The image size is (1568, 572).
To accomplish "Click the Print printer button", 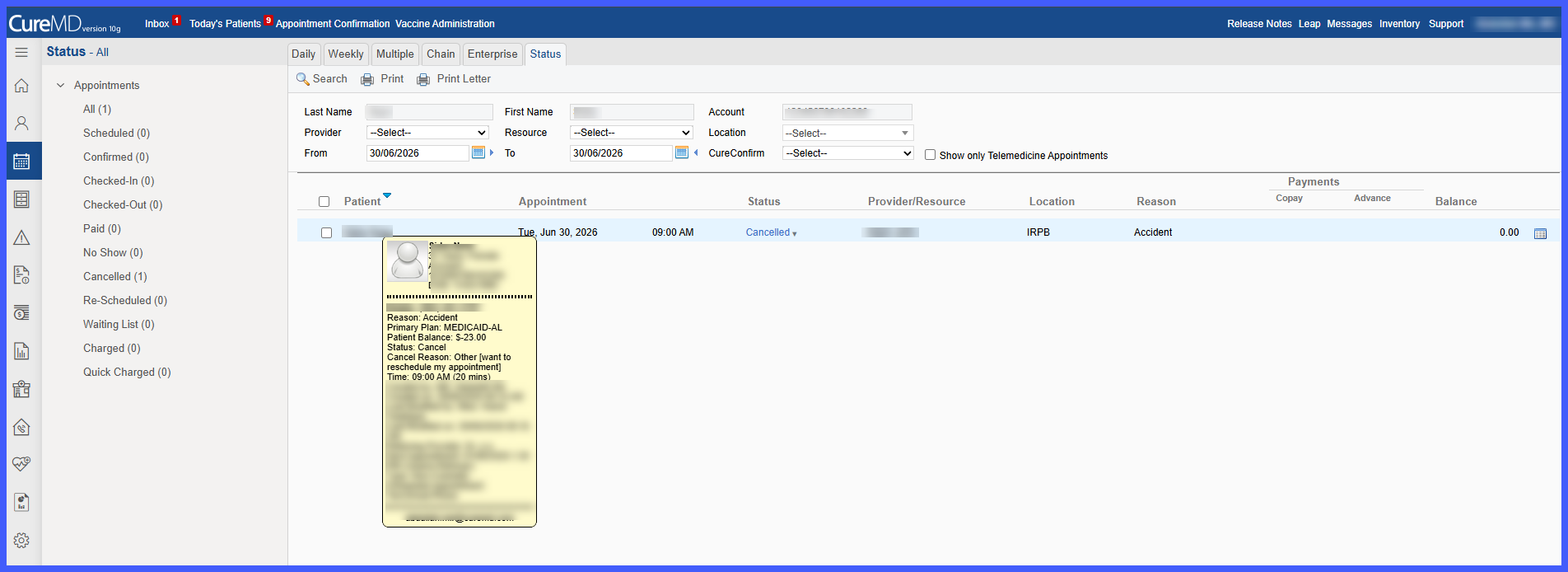I will 382,79.
